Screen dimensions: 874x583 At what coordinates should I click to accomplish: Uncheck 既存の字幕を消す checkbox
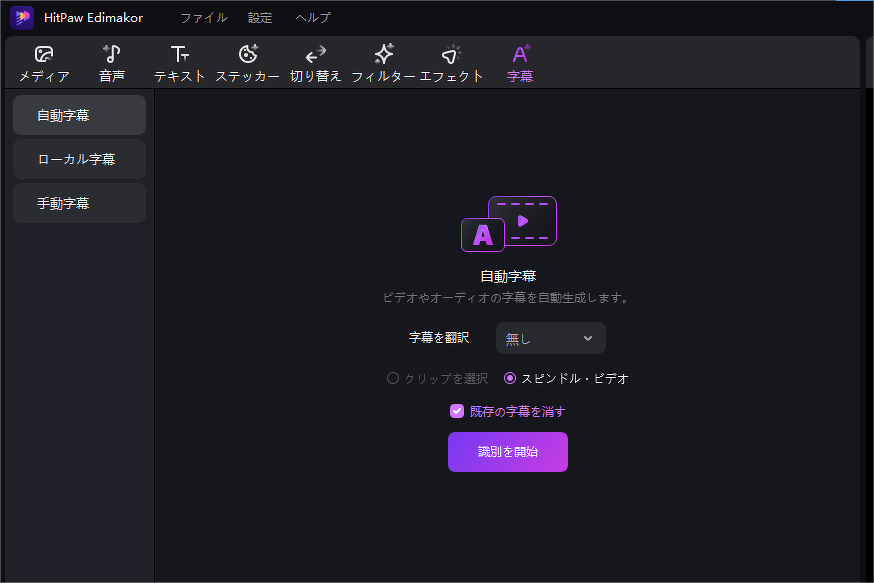click(x=457, y=411)
